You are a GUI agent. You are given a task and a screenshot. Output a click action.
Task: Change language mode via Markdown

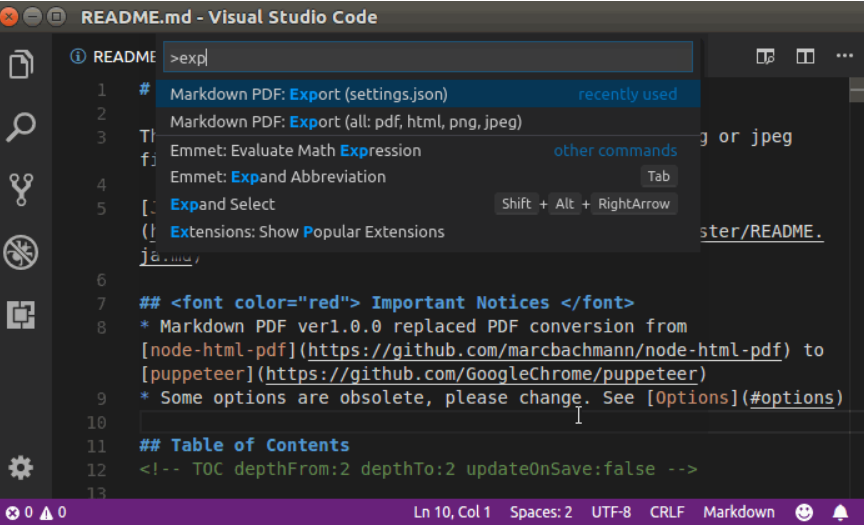click(x=738, y=513)
